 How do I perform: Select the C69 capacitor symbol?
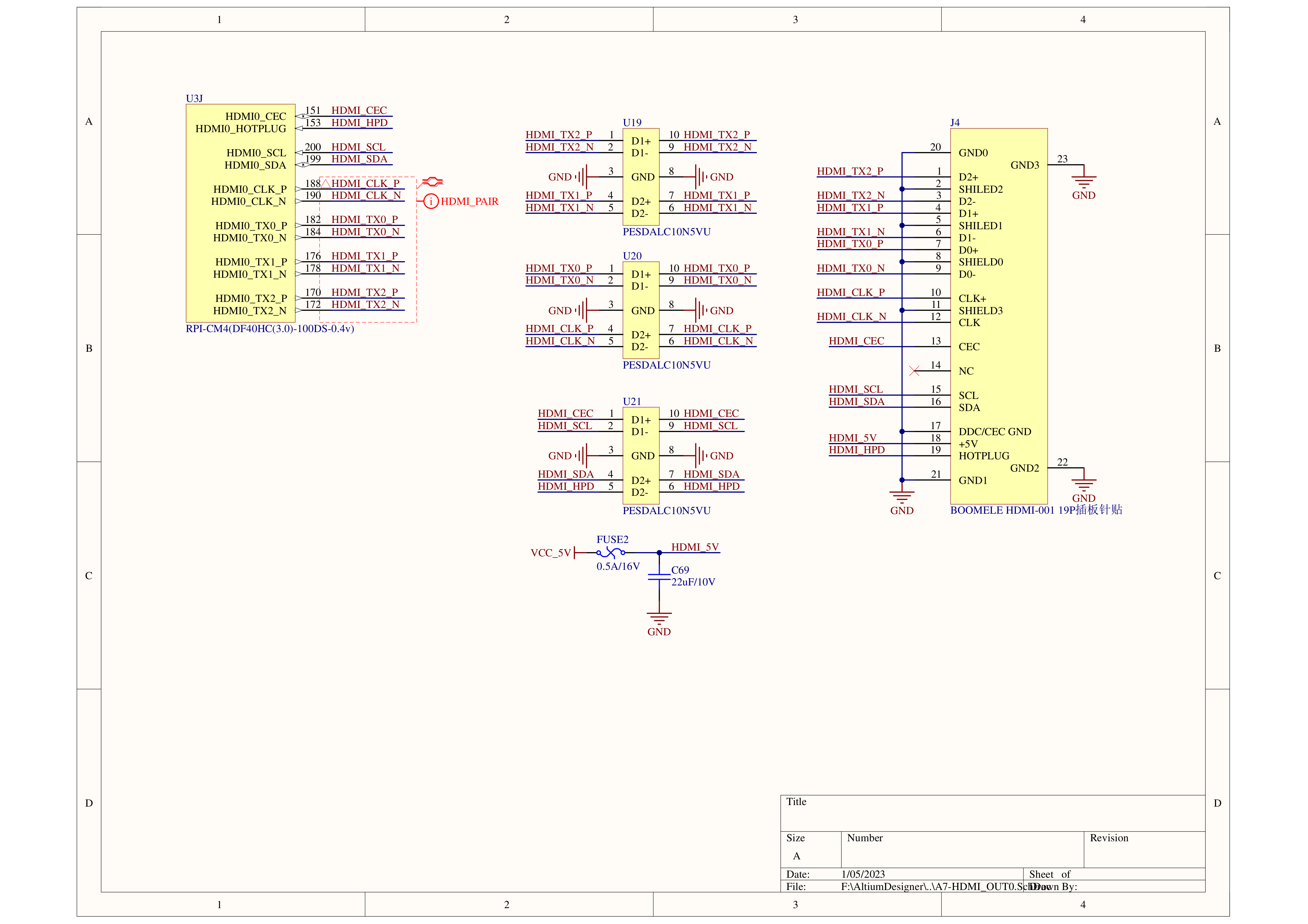[659, 577]
